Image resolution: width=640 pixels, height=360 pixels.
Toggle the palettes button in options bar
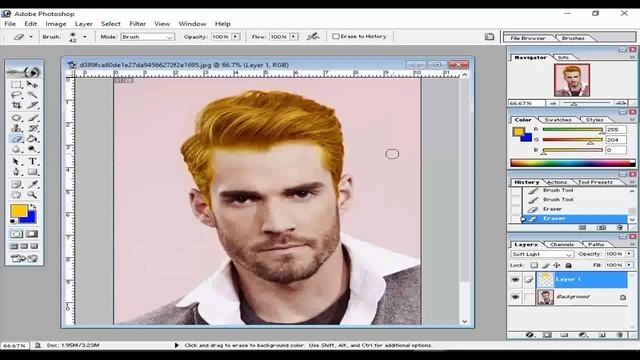[x=489, y=37]
